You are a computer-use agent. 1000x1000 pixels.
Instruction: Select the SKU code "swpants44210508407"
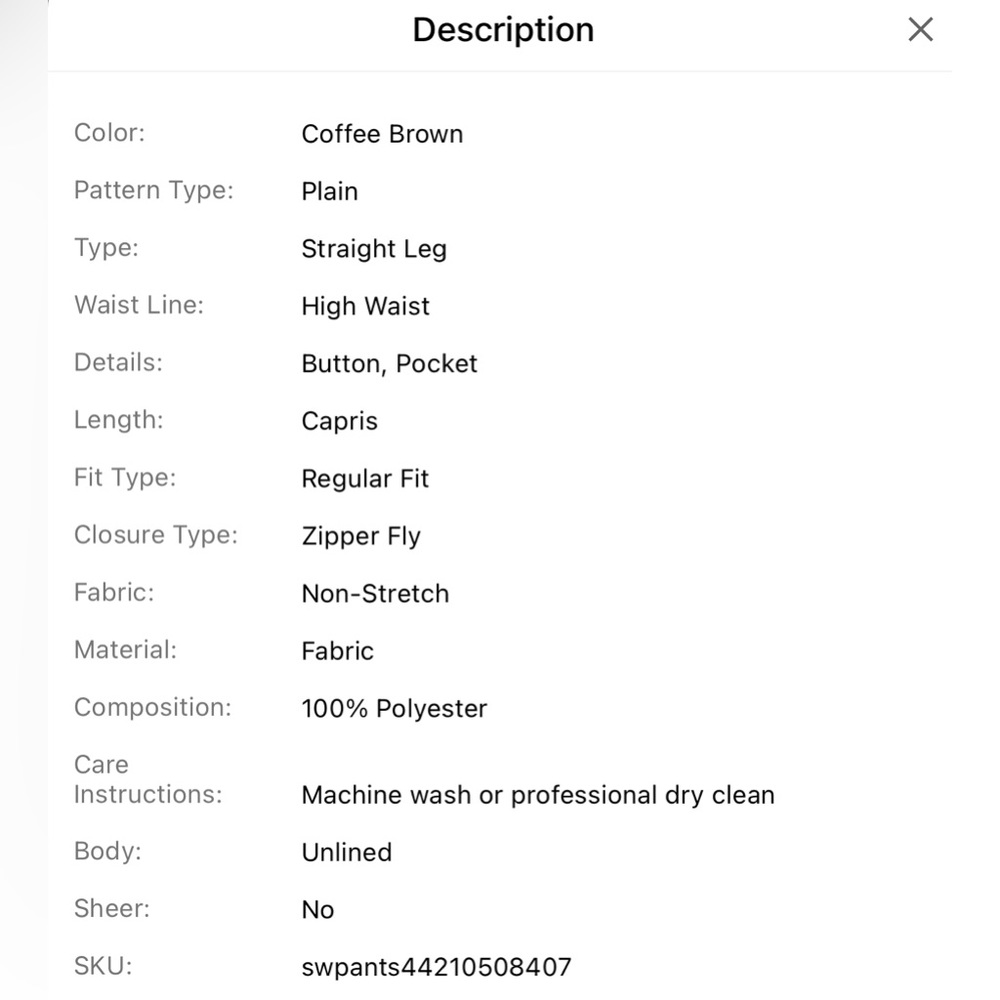pyautogui.click(x=437, y=967)
